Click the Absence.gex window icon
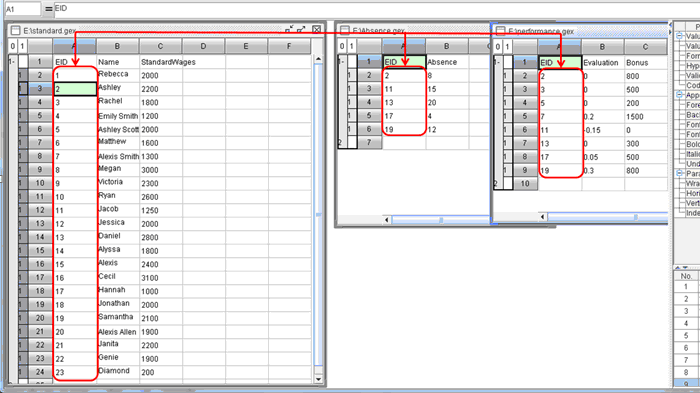This screenshot has height=393, width=700. tap(345, 30)
